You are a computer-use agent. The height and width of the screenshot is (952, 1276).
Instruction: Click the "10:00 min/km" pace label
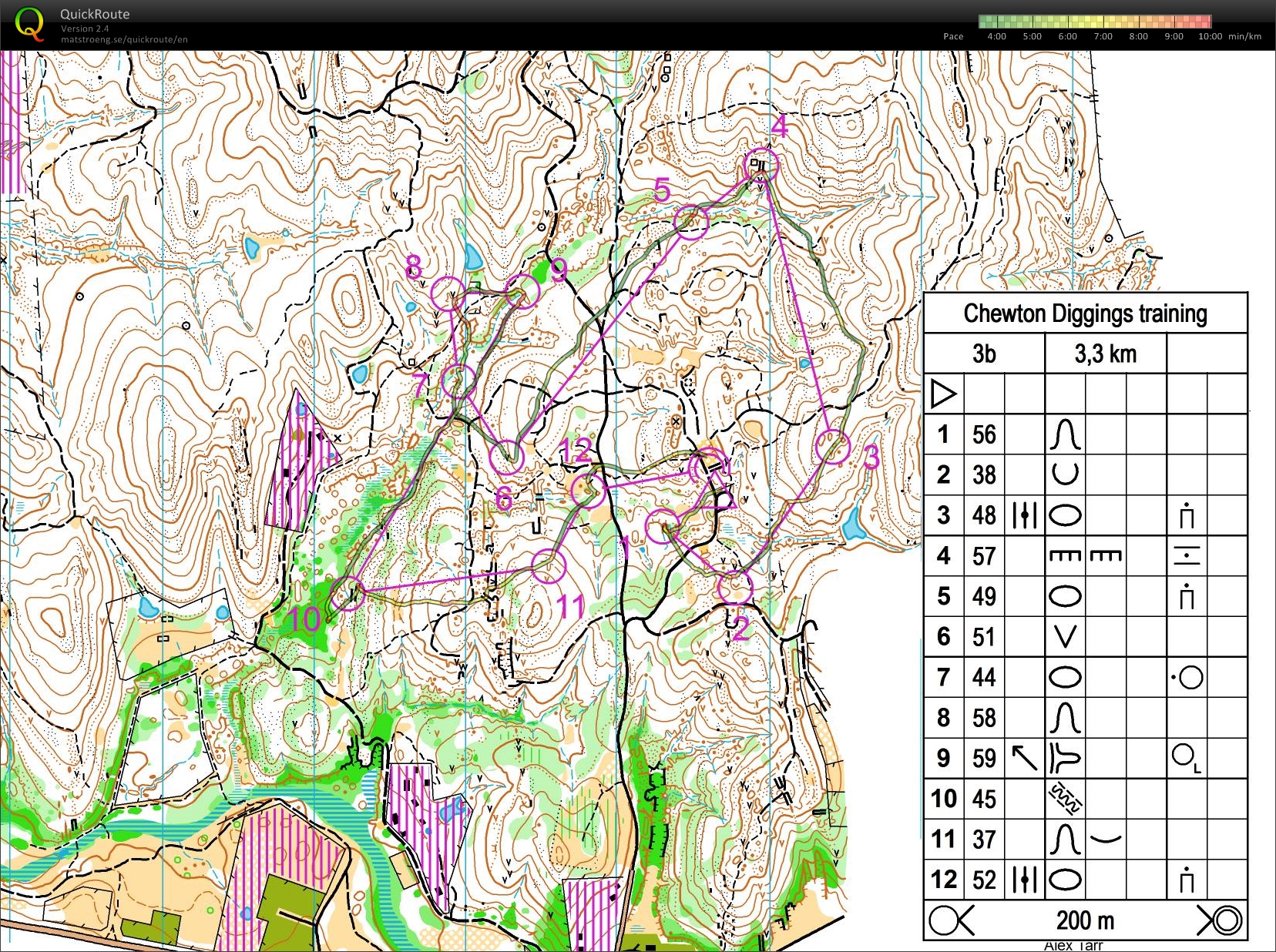tap(1229, 36)
